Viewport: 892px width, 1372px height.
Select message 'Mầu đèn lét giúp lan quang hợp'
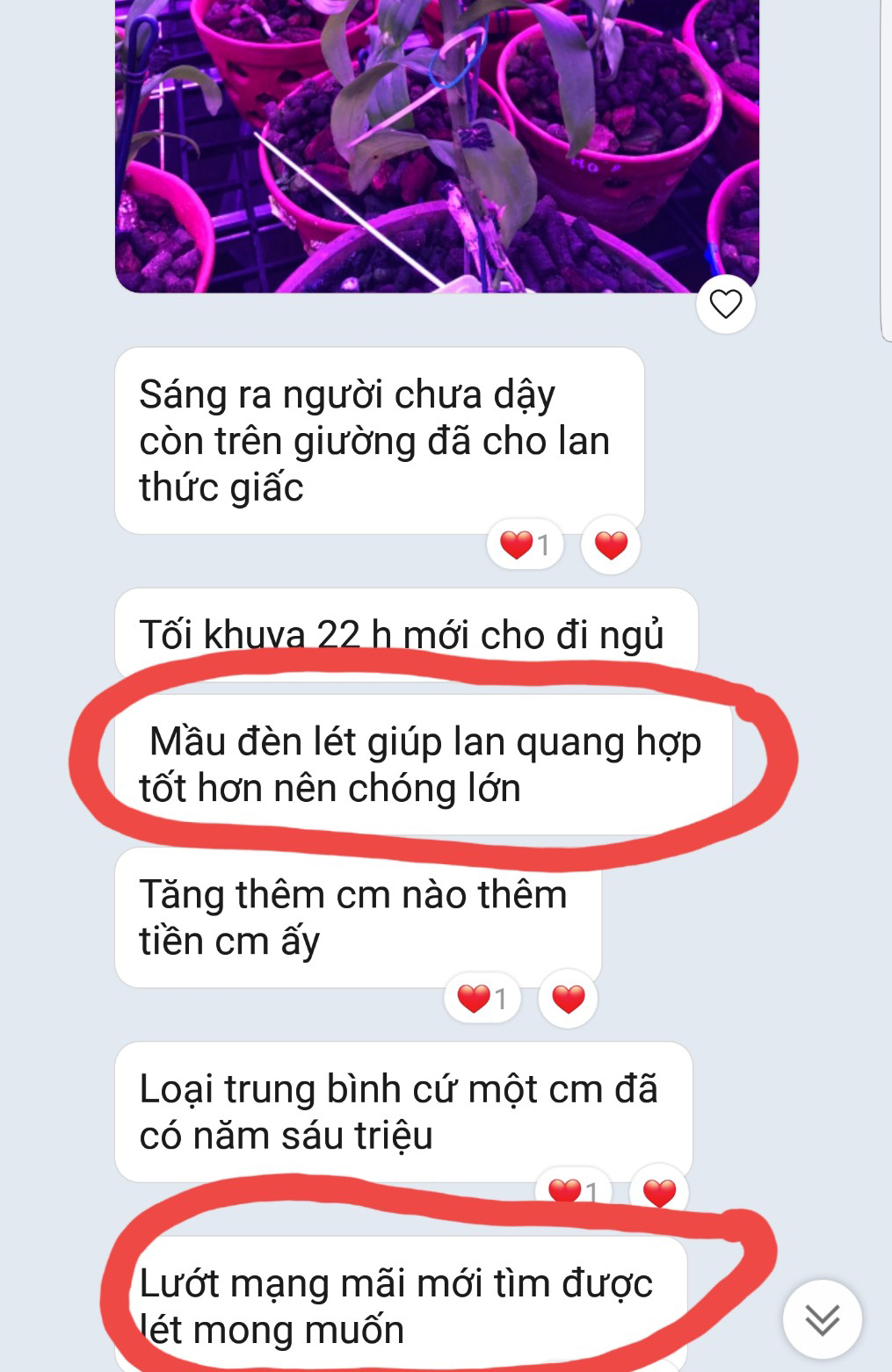424,765
